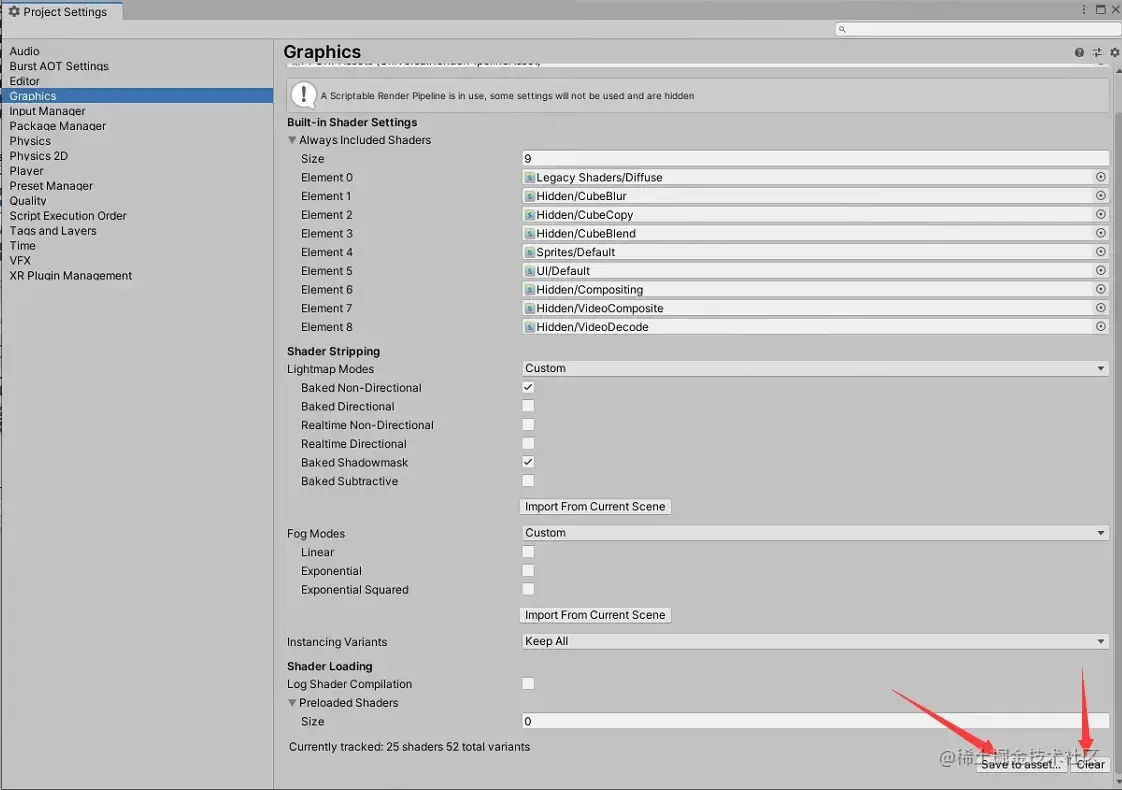Click the Project Settings tab
The height and width of the screenshot is (790, 1122).
click(62, 11)
